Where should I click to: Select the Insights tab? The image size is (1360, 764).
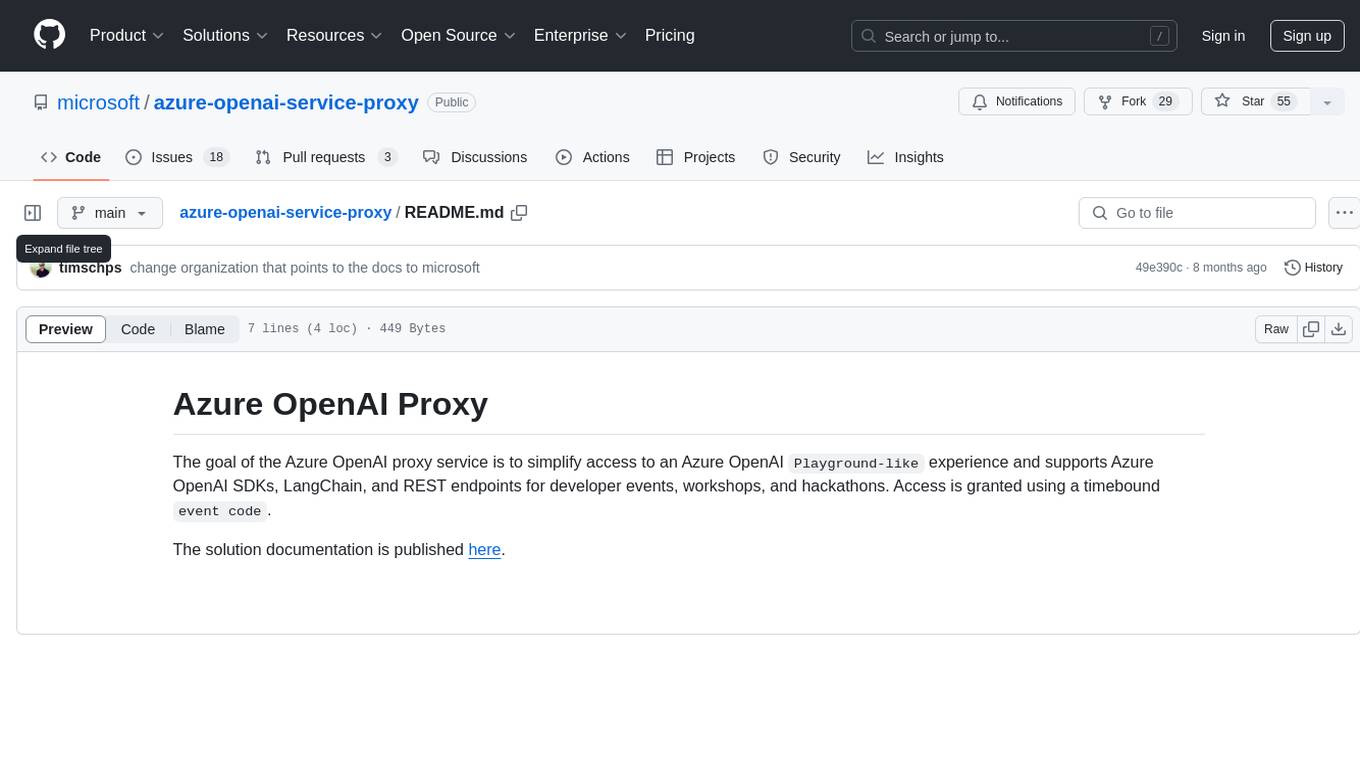click(905, 157)
